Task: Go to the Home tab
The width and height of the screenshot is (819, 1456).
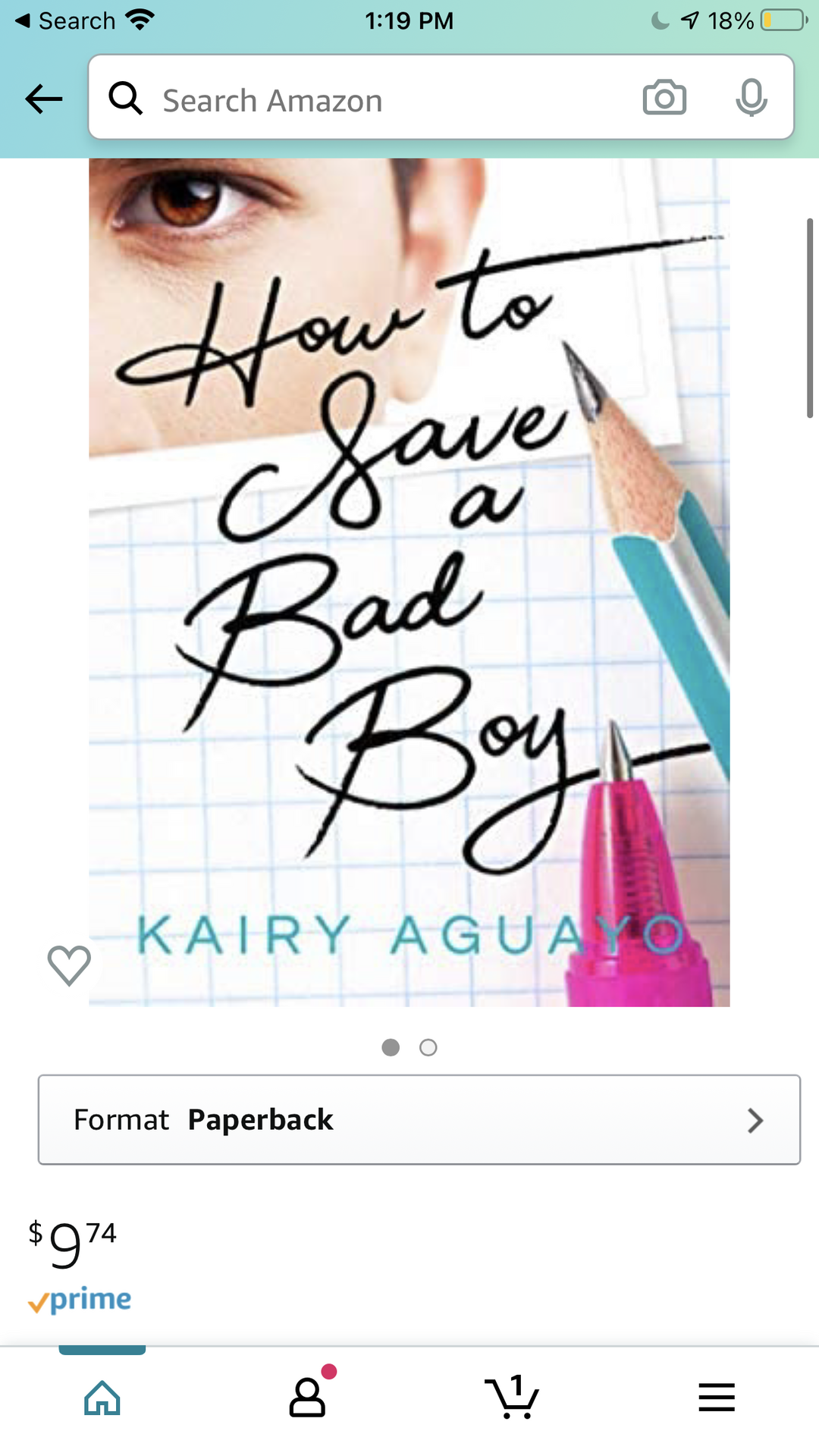Action: [102, 1398]
